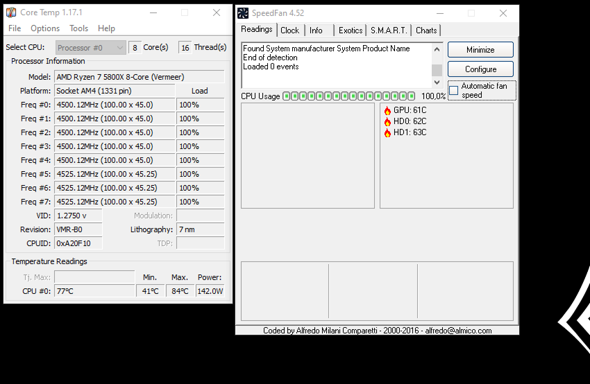Click the Core Temp app icon in title bar
Screen dimensions: 590x384
(x=11, y=12)
